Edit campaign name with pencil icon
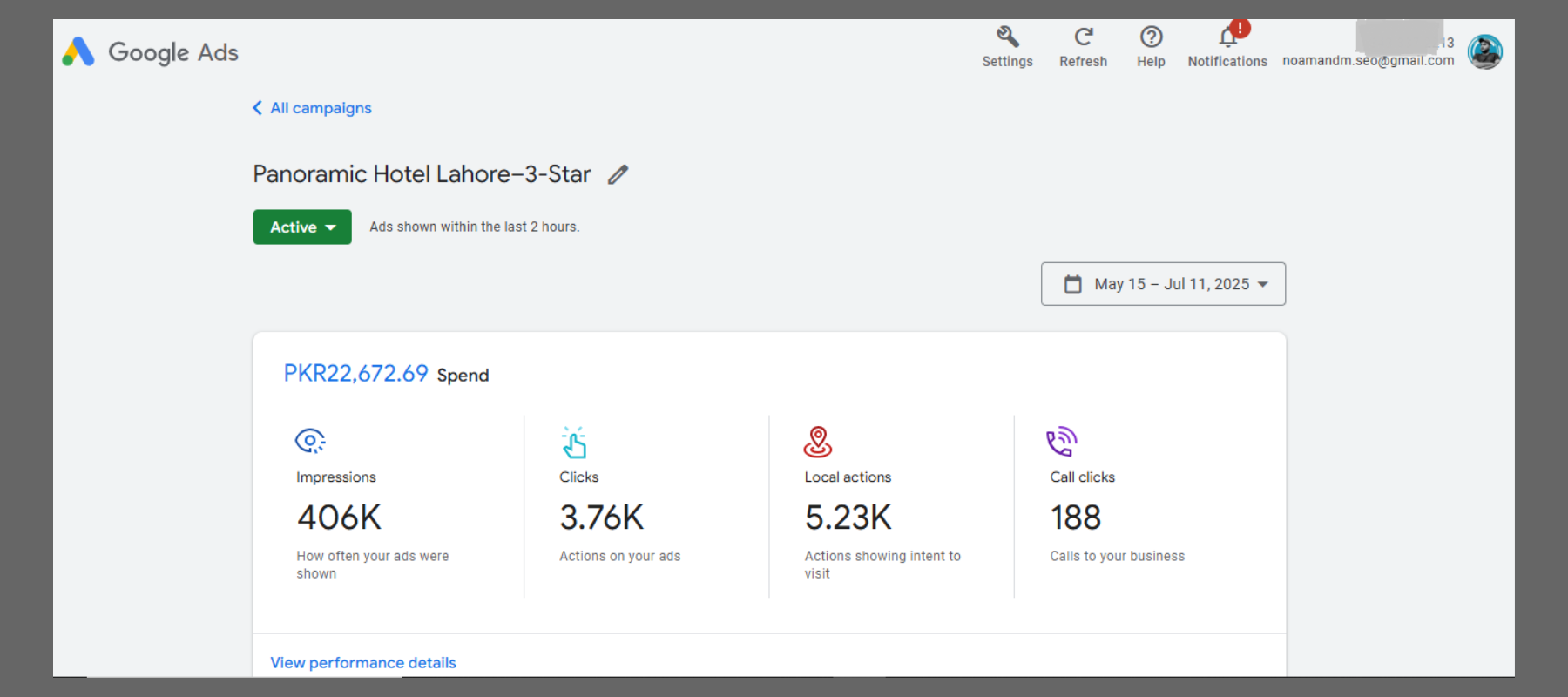The width and height of the screenshot is (1568, 697). point(618,175)
